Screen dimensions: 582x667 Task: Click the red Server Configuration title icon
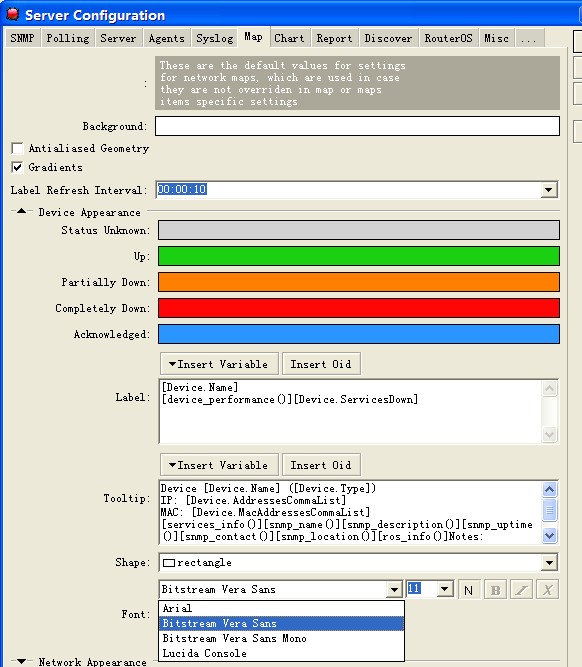tap(12, 14)
